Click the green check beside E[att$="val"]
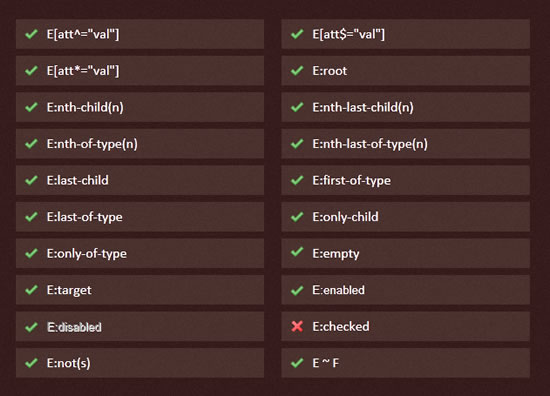The height and width of the screenshot is (396, 550). tap(297, 34)
